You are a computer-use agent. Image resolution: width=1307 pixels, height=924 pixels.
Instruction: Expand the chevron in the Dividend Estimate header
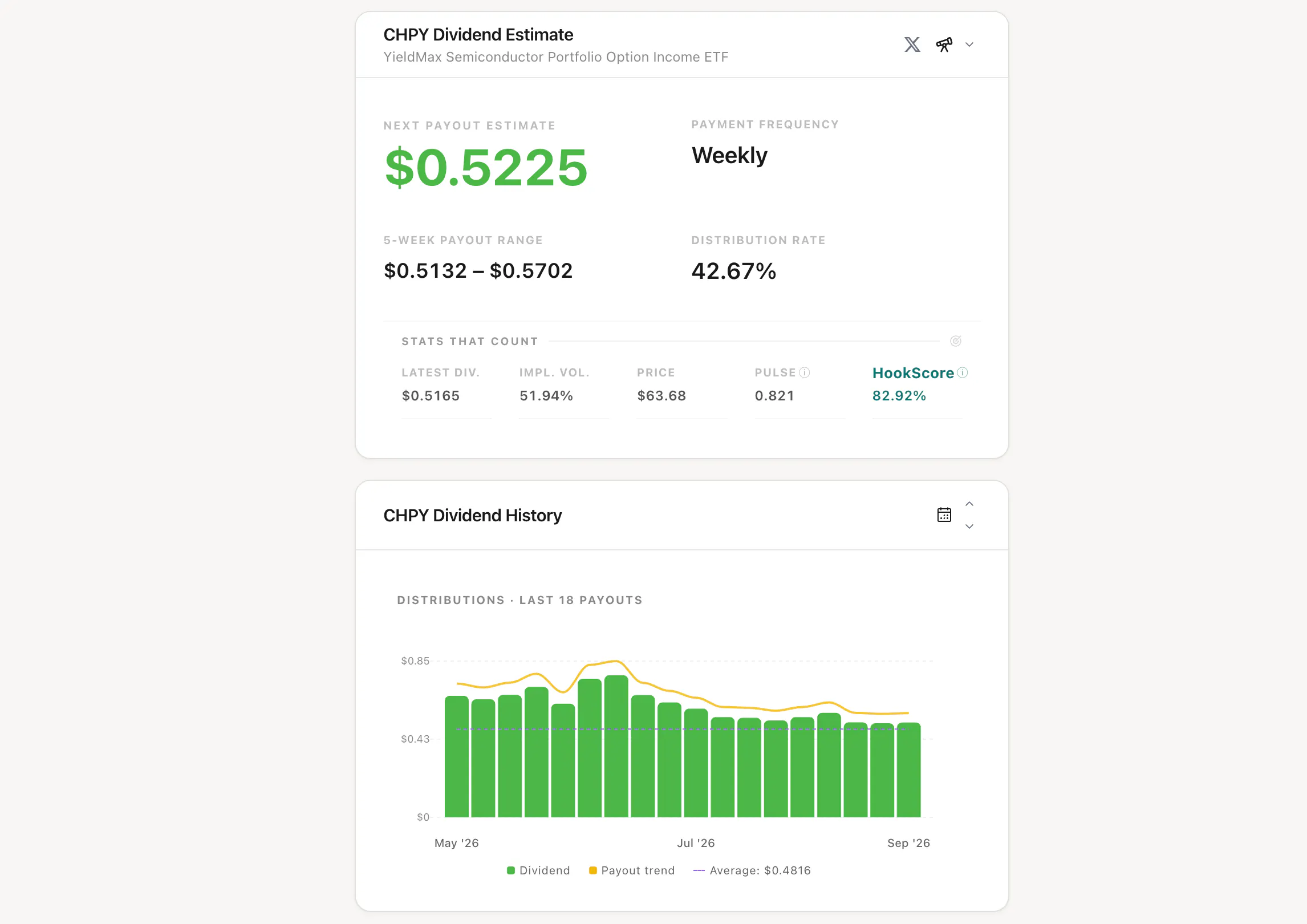[969, 44]
